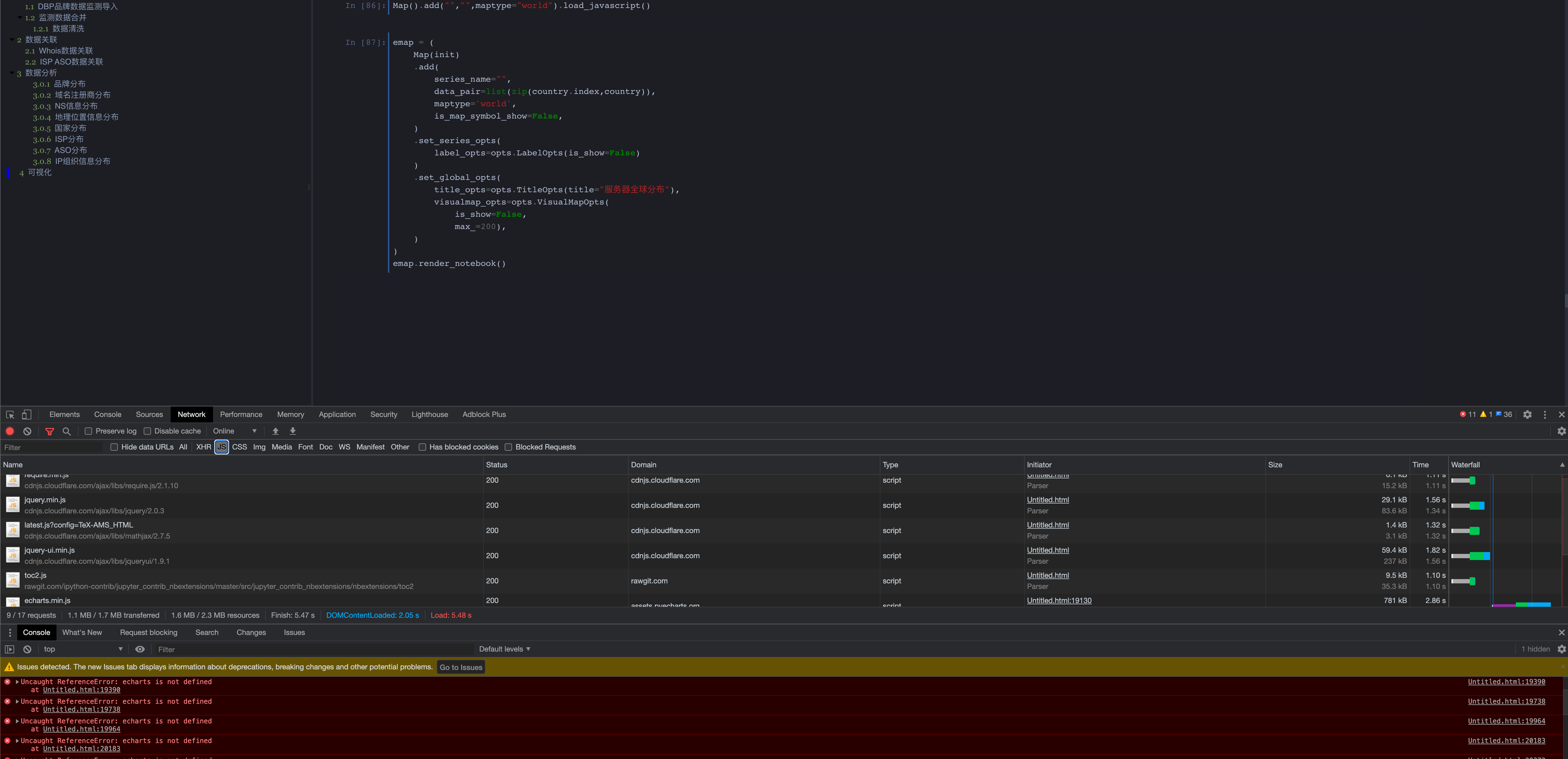Click the Go to Issues button
1568x759 pixels.
[x=461, y=667]
